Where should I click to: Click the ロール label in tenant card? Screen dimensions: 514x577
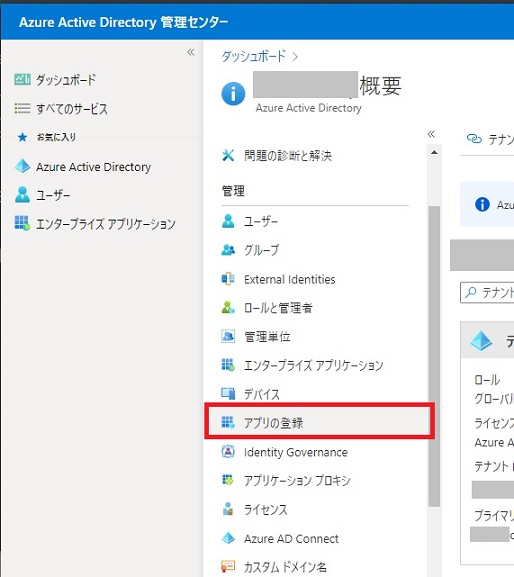[x=487, y=380]
